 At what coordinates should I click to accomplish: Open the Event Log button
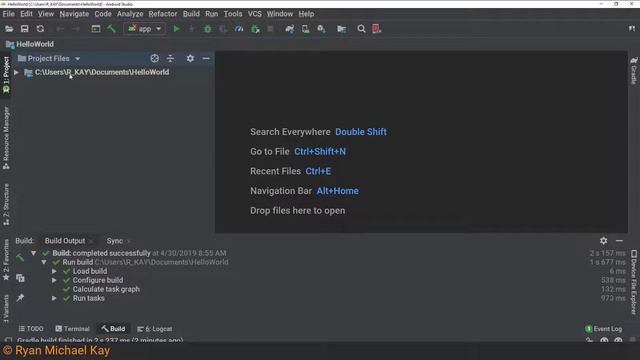[604, 329]
